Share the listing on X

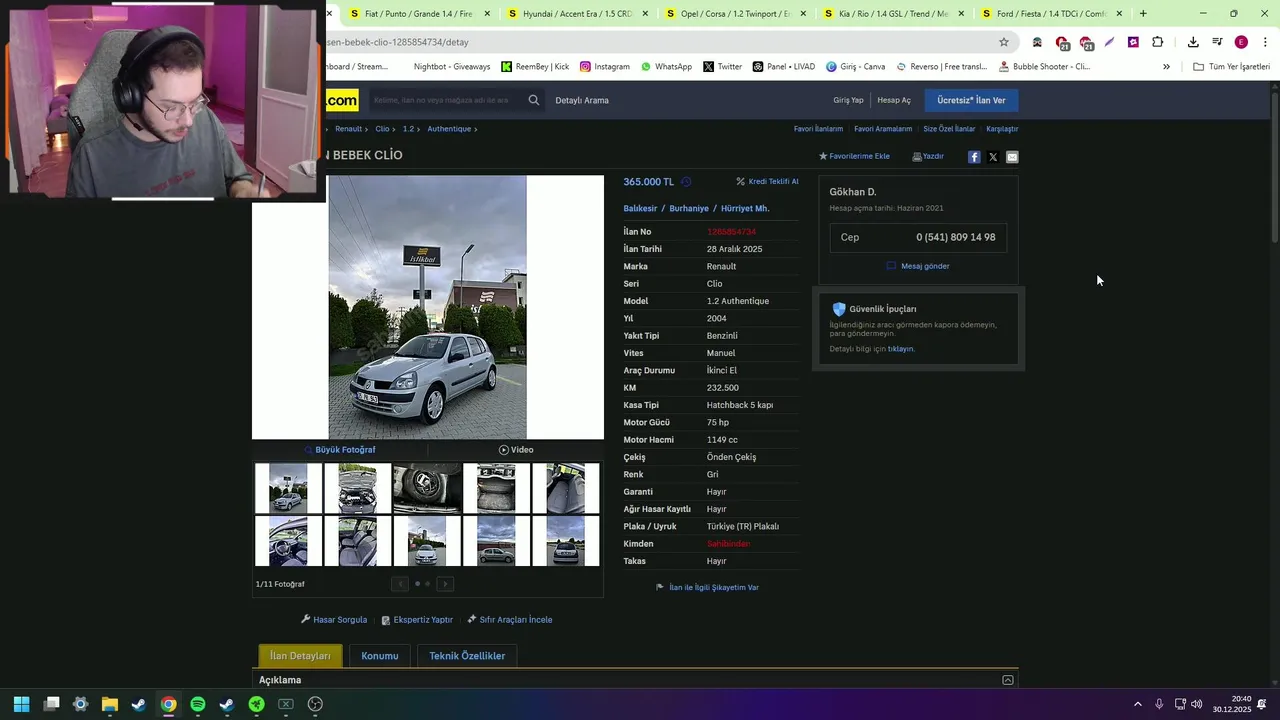(x=993, y=157)
